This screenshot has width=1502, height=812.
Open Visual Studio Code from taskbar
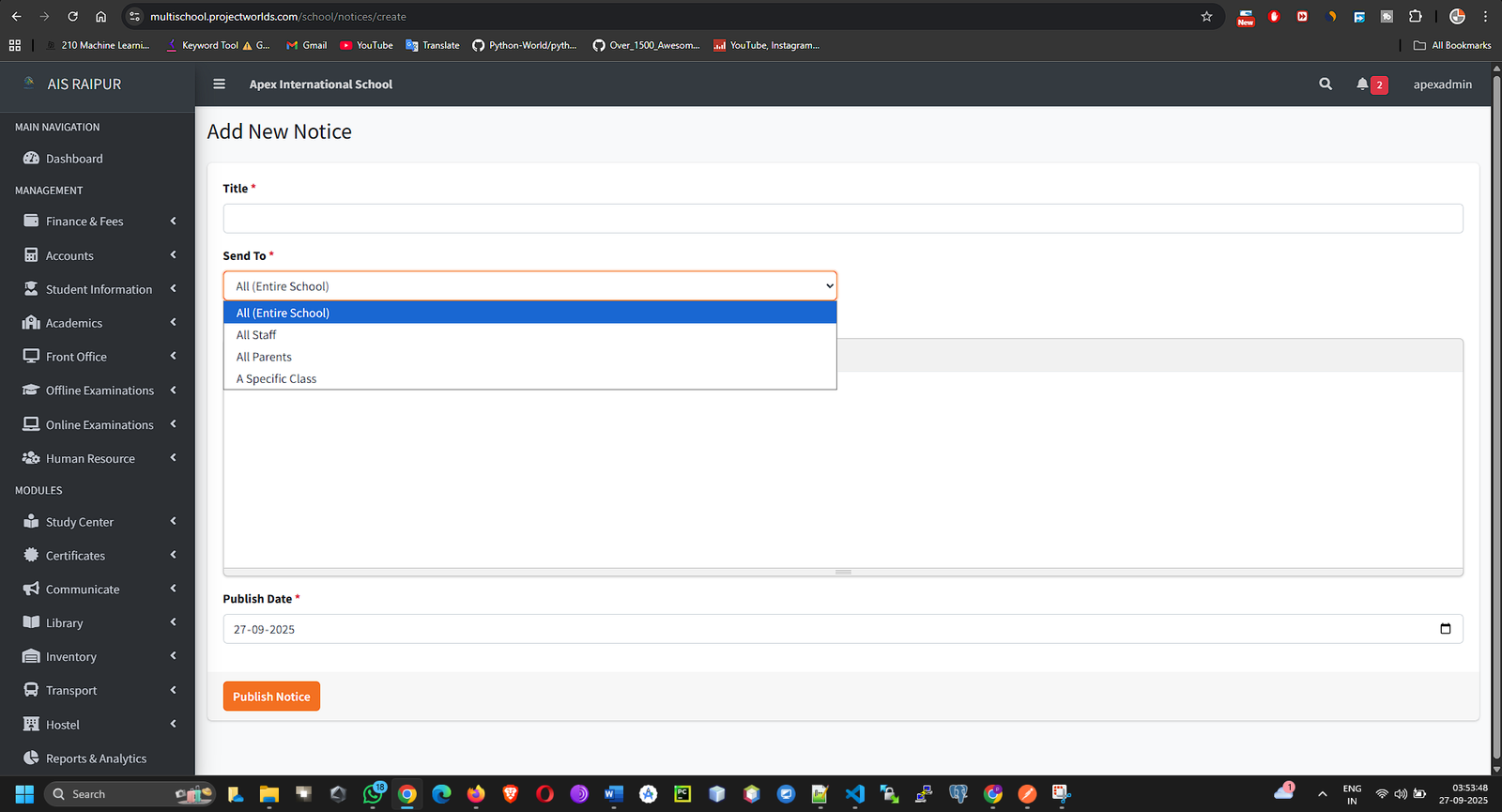click(x=854, y=794)
